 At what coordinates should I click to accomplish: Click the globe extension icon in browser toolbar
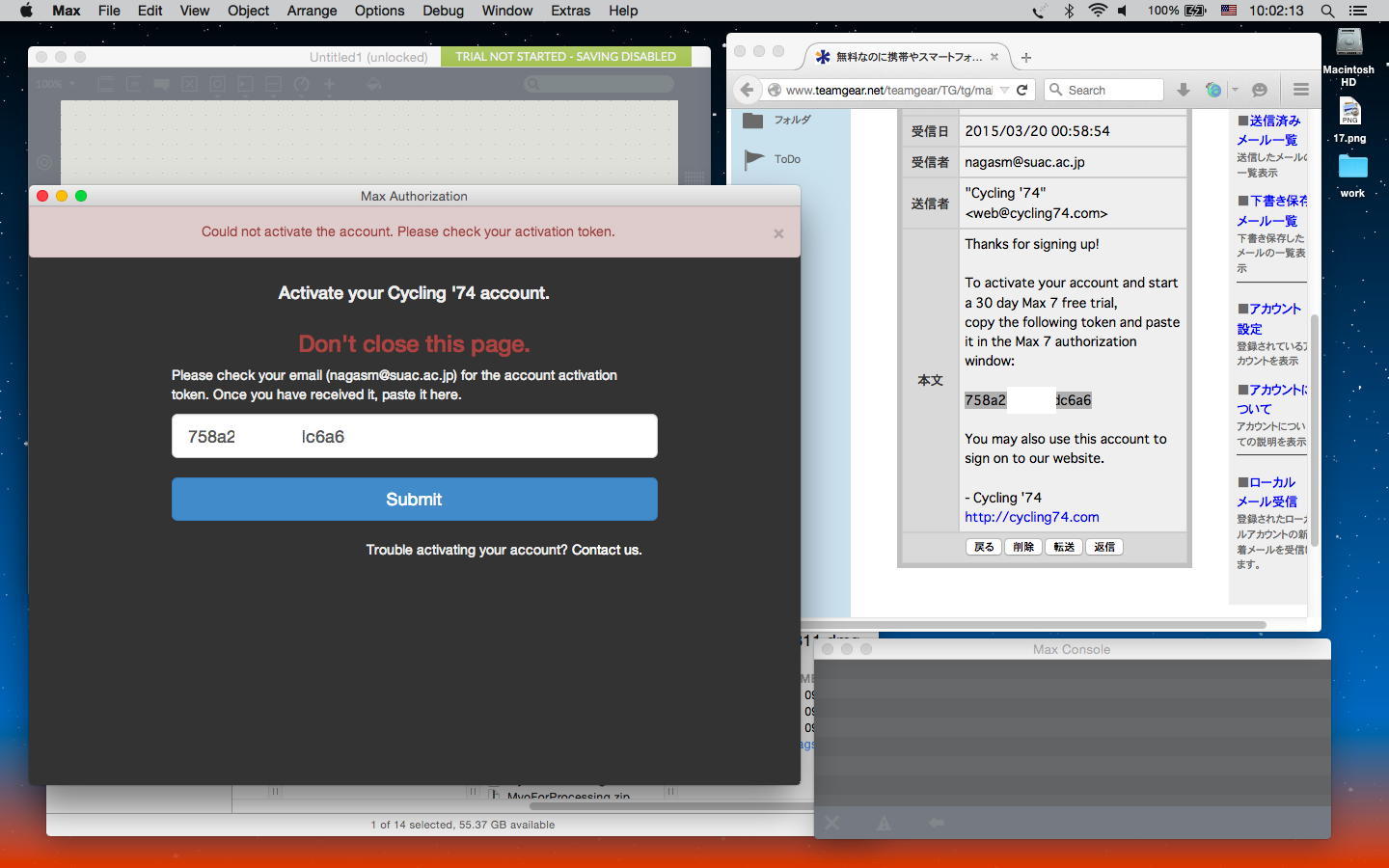1213,90
